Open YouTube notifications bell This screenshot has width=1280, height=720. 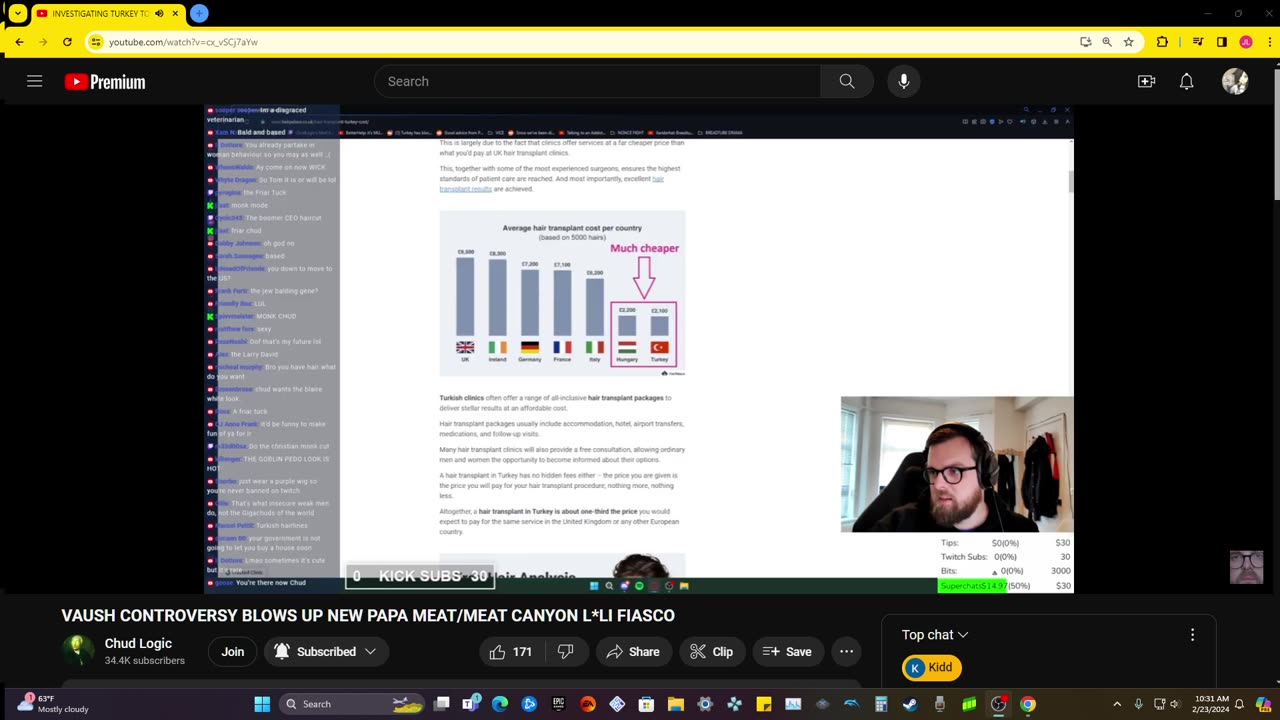click(x=1186, y=81)
